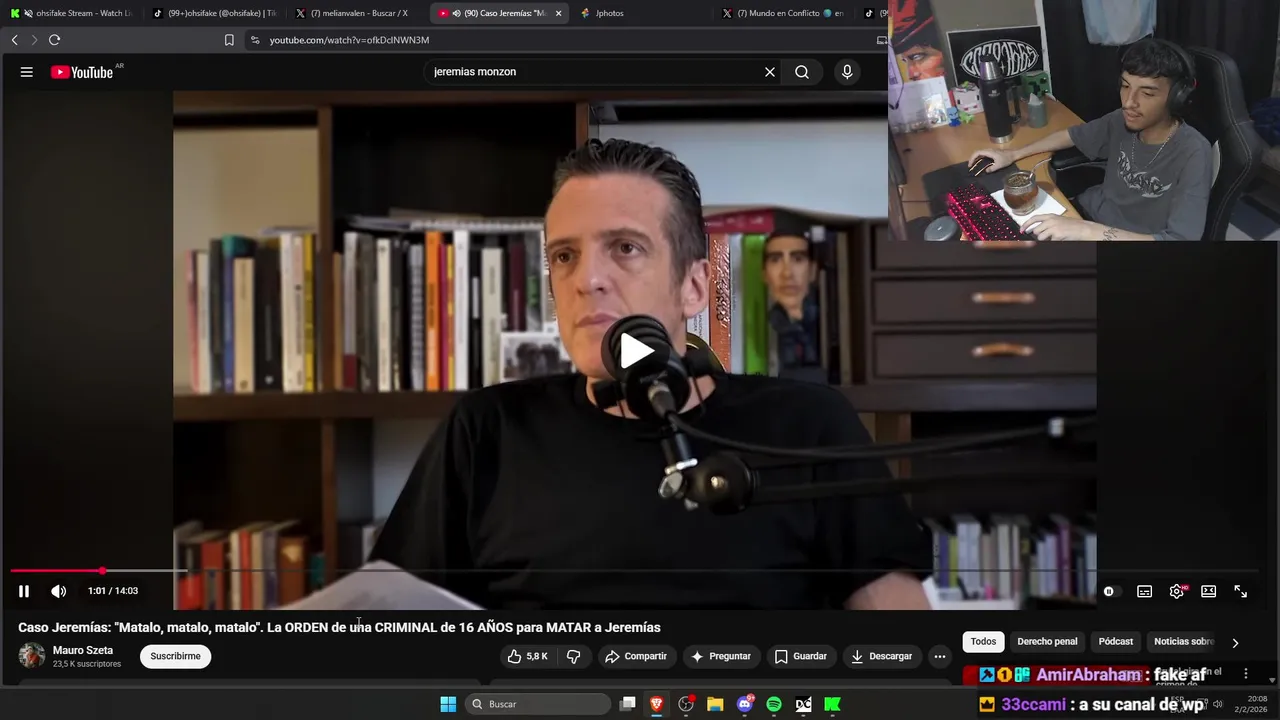This screenshot has height=720, width=1280.
Task: Toggle subtitles with the captions icon
Action: click(1145, 591)
